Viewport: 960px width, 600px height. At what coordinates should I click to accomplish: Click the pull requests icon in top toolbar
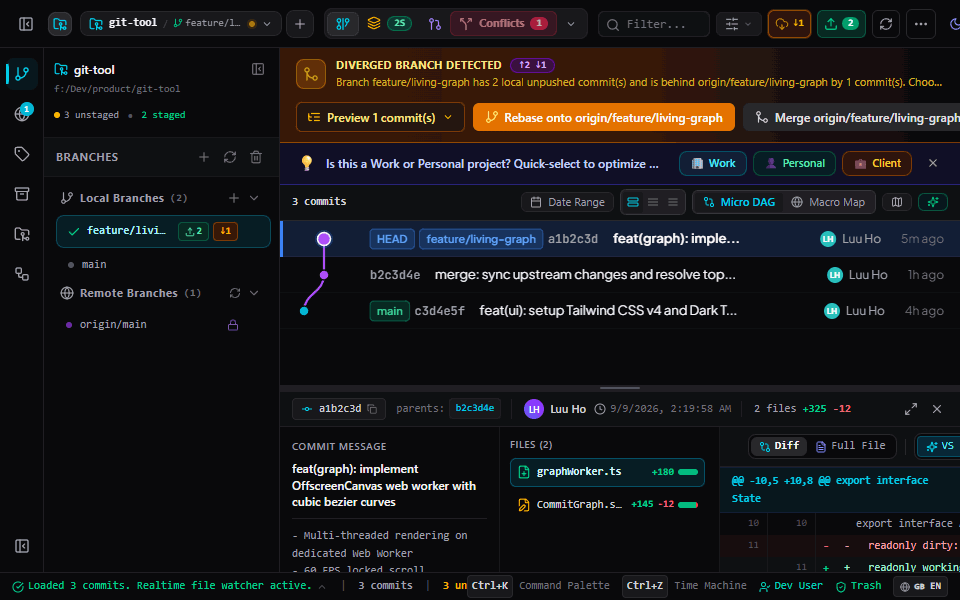pos(435,24)
